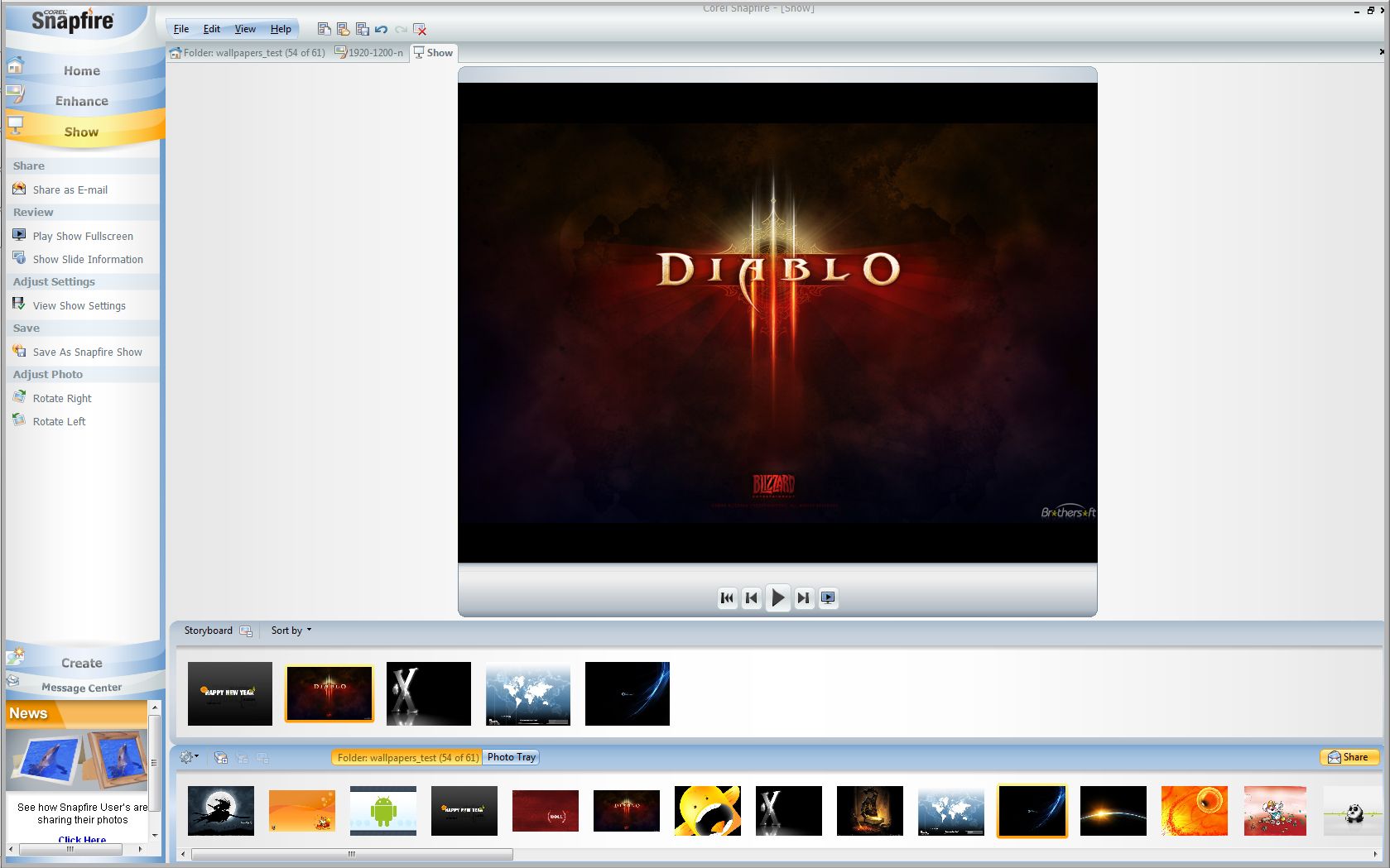Switch to the 1920-1200-n tab
1390x868 pixels.
click(x=369, y=53)
